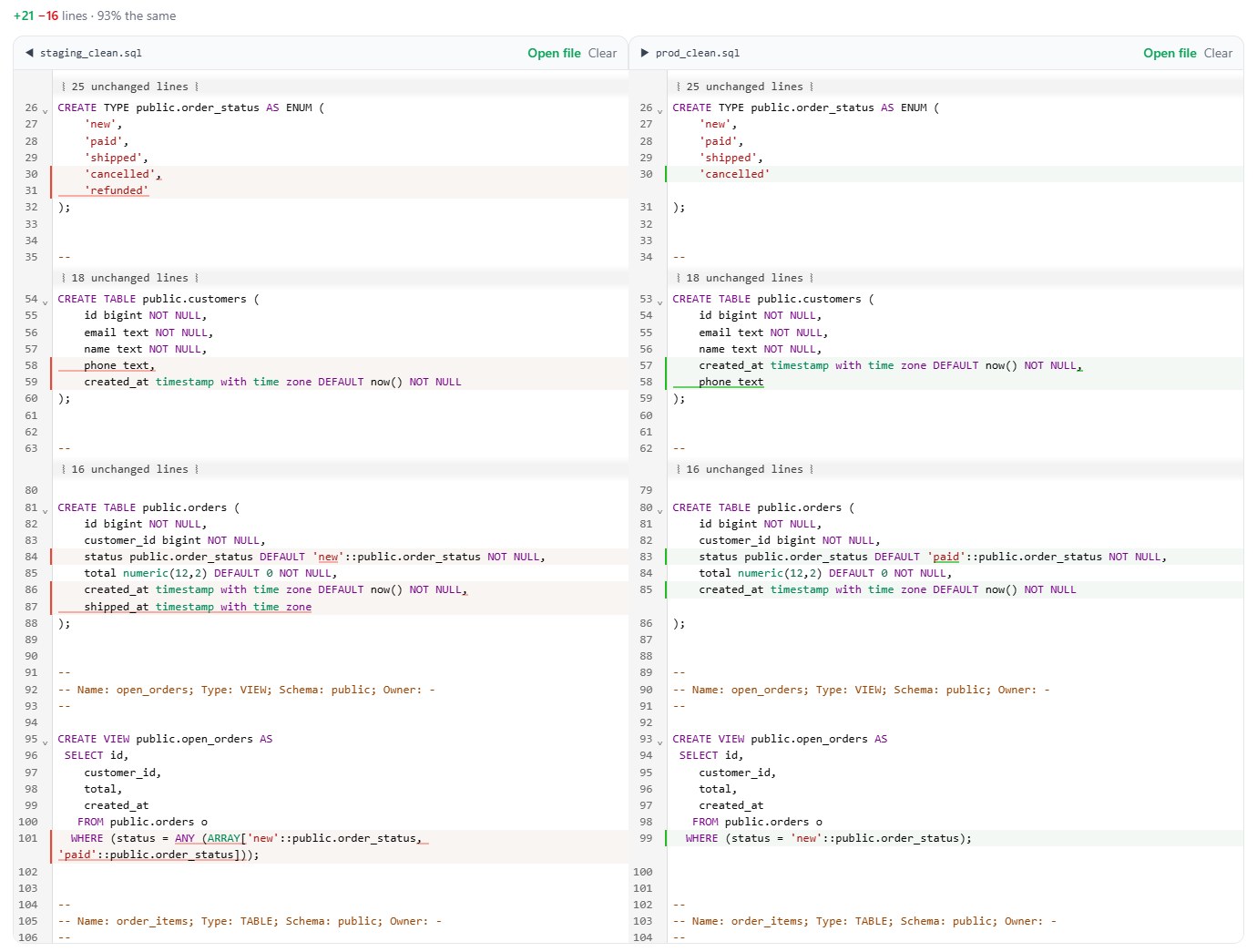Open file for prod_clean.sql
Screen dimensions: 1257x952
pos(1170,53)
